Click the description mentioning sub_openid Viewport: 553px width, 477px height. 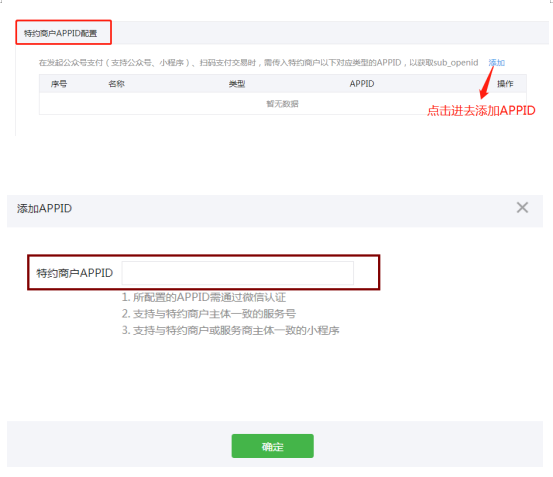pyautogui.click(x=258, y=63)
